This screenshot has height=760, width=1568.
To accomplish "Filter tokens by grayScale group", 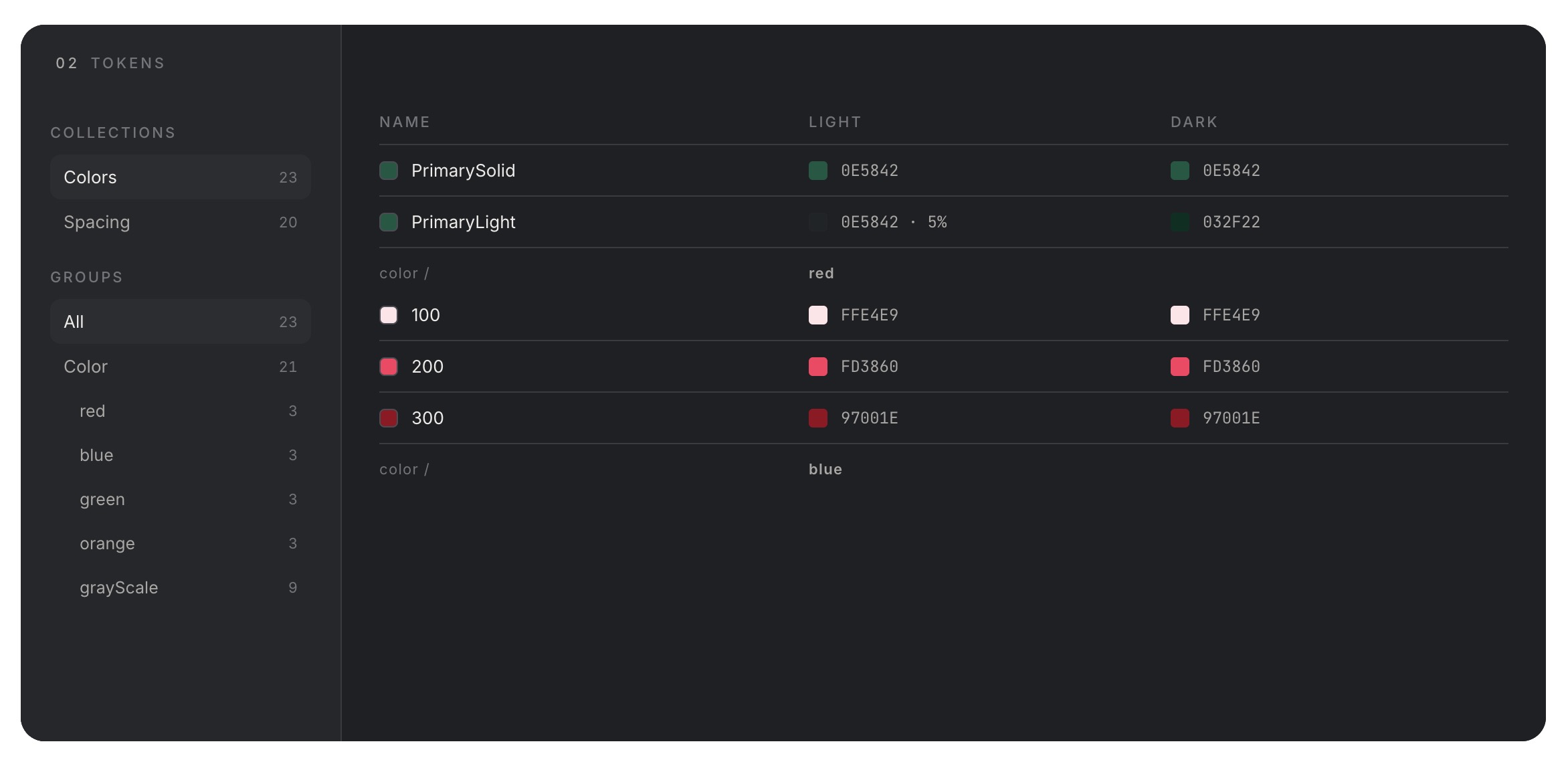I will tap(180, 587).
